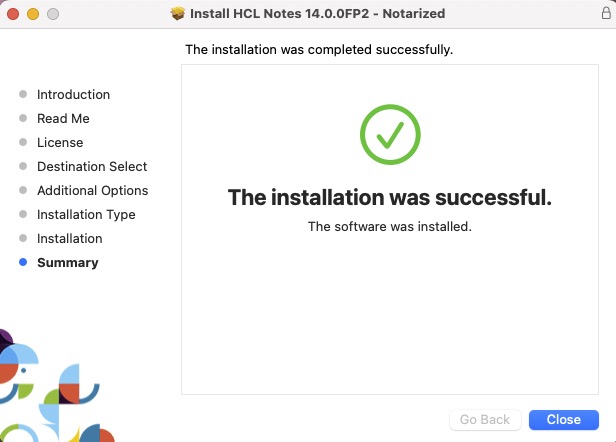Click the "The software was installed." text
Screen dimensions: 616x442
[389, 227]
